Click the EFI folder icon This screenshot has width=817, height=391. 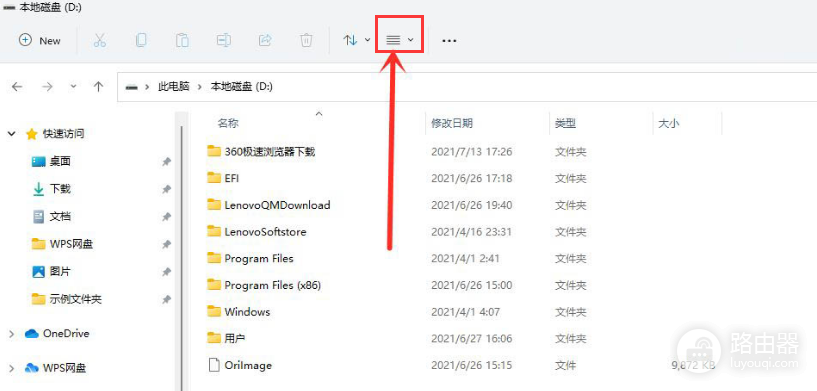[x=214, y=178]
